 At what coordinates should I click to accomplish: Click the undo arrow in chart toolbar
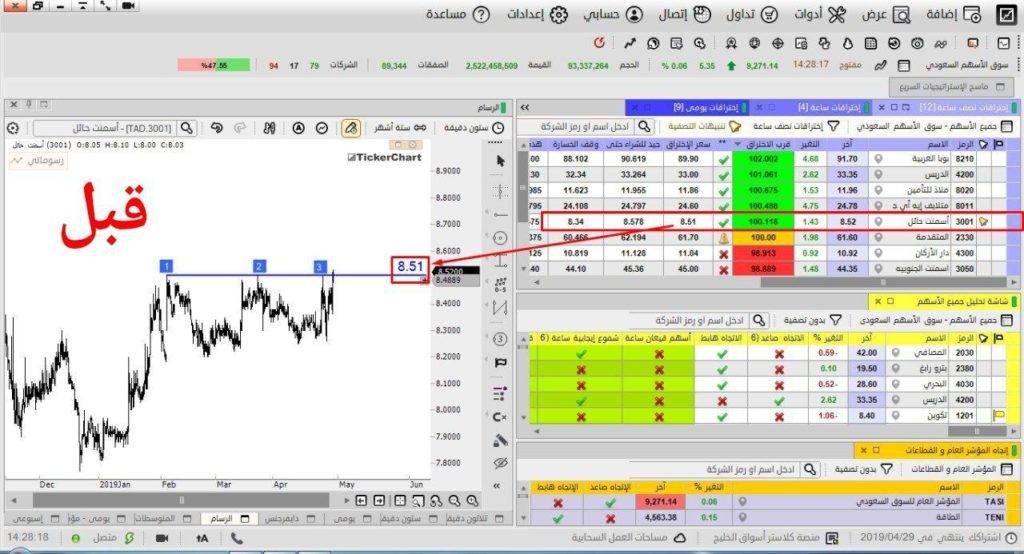pyautogui.click(x=216, y=128)
